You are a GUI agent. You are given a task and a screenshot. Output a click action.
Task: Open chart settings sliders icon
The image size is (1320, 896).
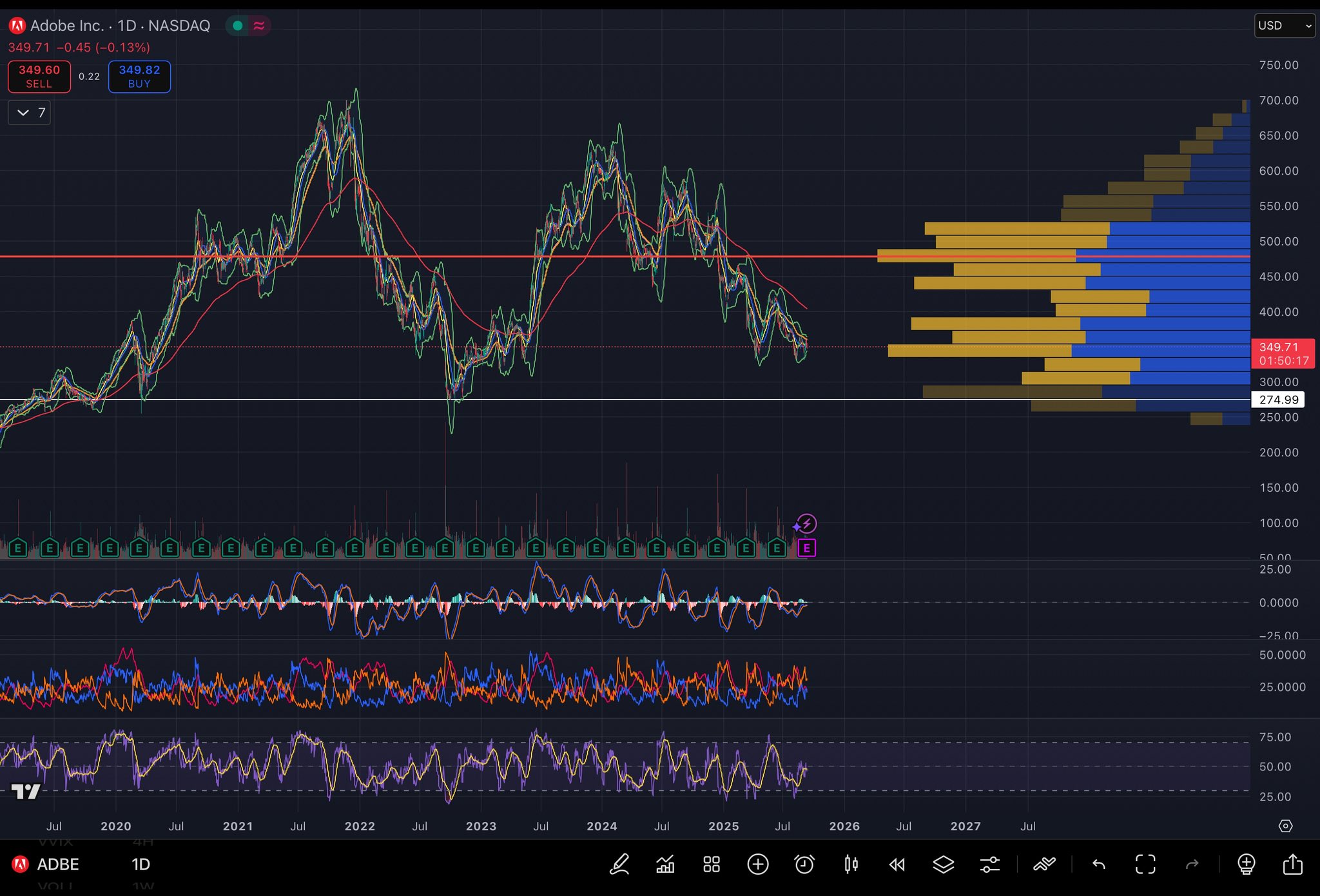(x=989, y=864)
